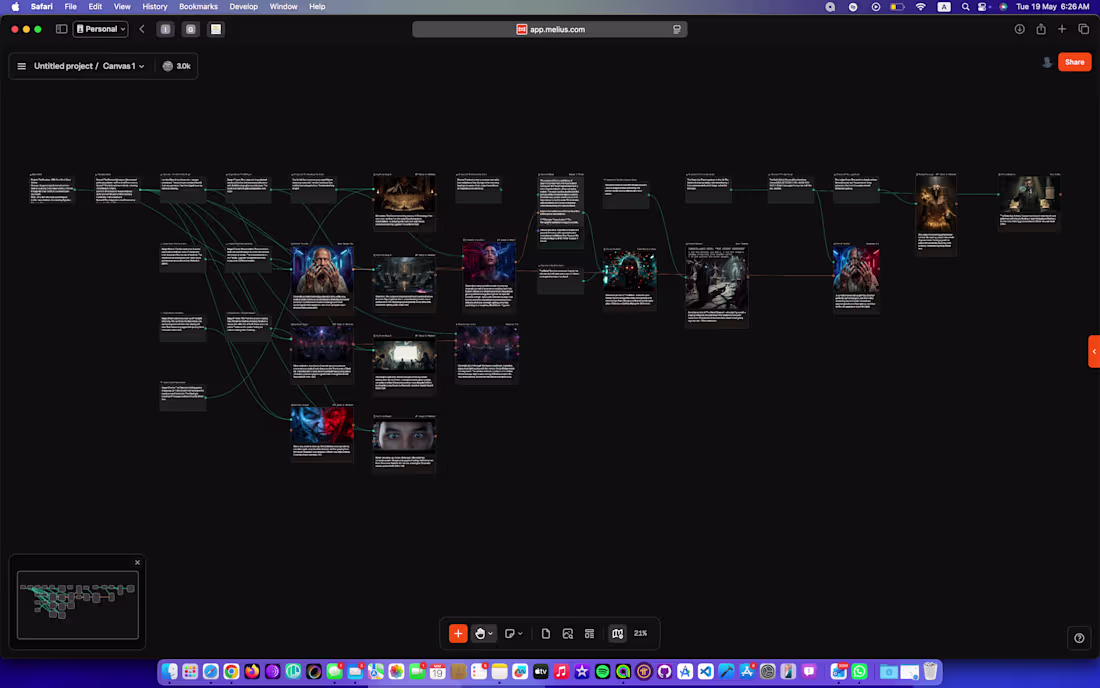Open Spotify from the dock
Viewport: 1100px width, 688px height.
click(x=603, y=671)
